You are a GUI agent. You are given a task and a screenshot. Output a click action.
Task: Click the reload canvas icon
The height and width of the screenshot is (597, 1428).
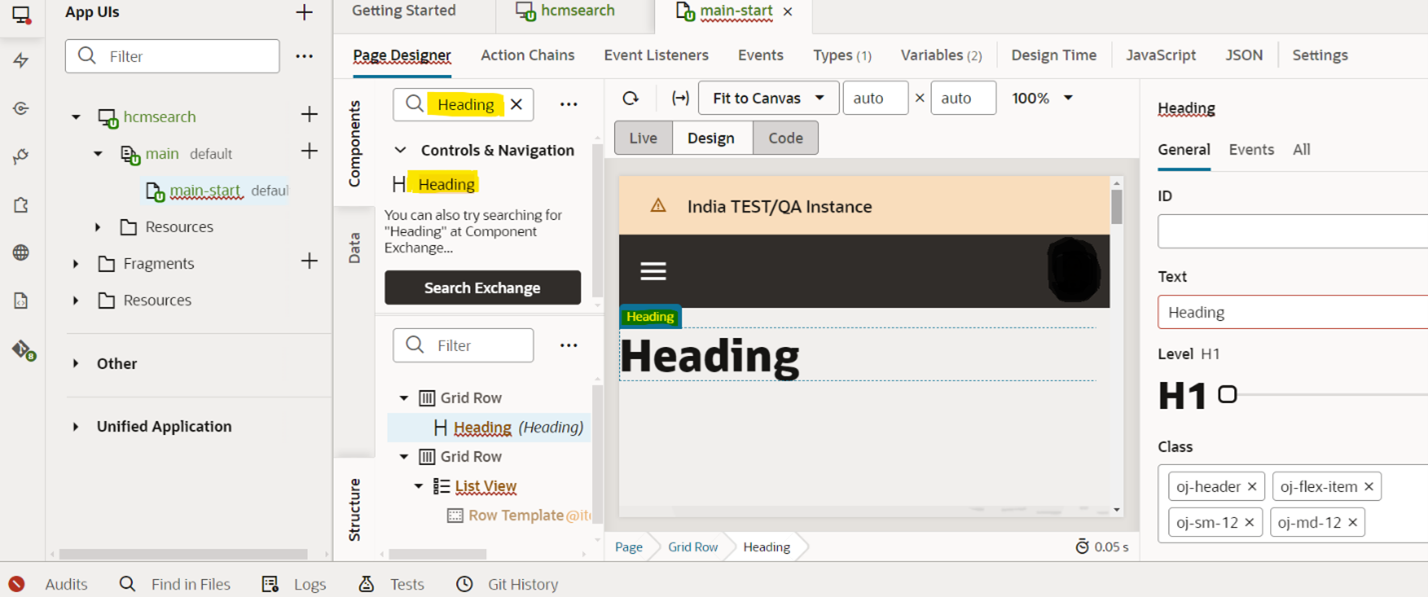(x=630, y=98)
